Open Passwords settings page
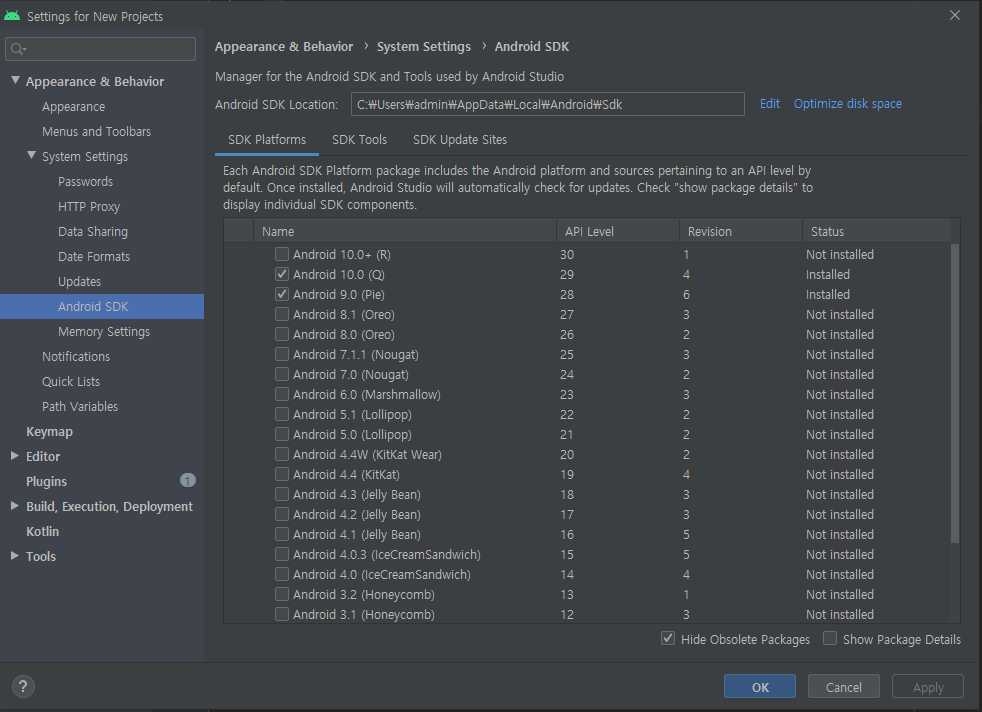The image size is (982, 712). click(85, 182)
